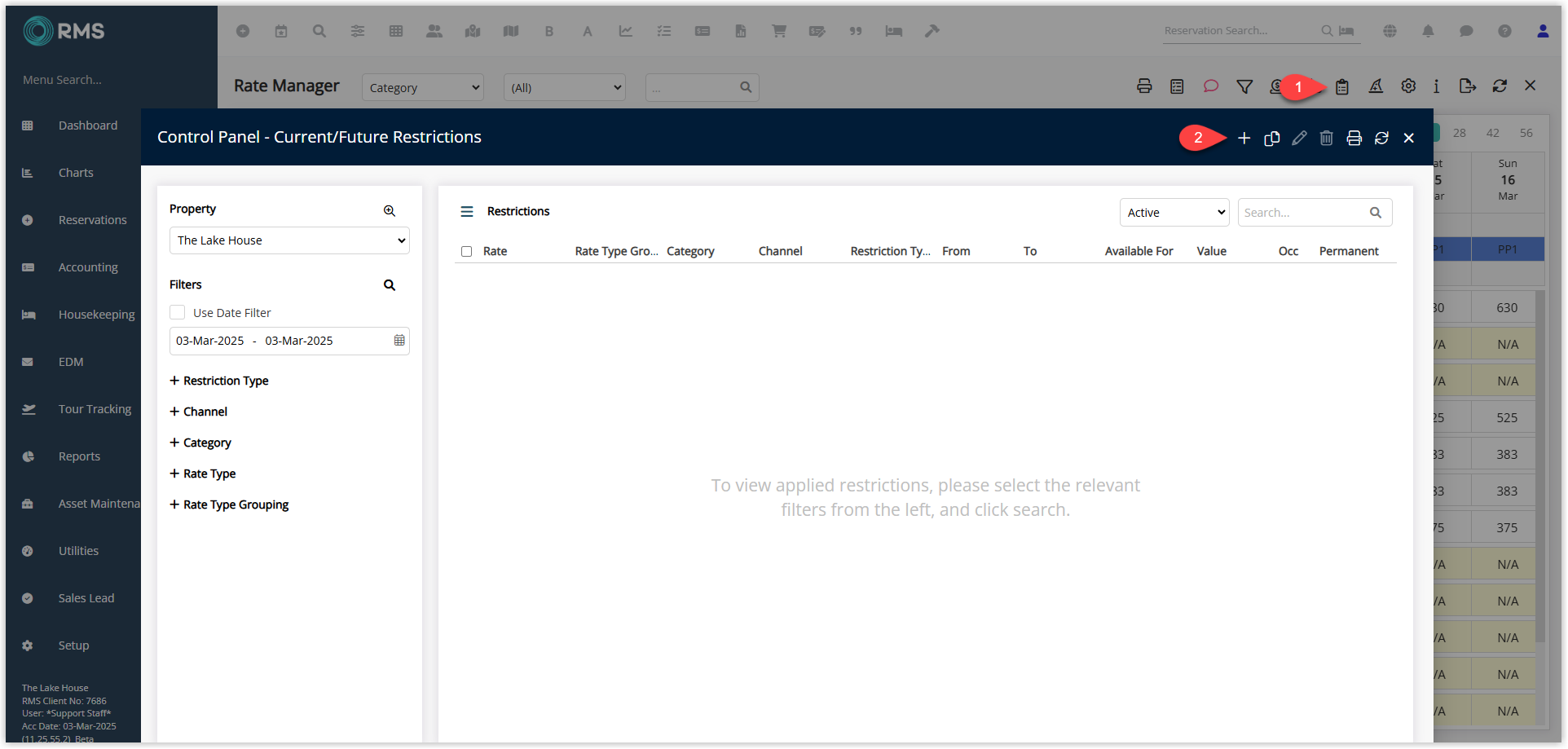1568x749 pixels.
Task: Close the Control Panel dialog
Action: pos(1408,139)
